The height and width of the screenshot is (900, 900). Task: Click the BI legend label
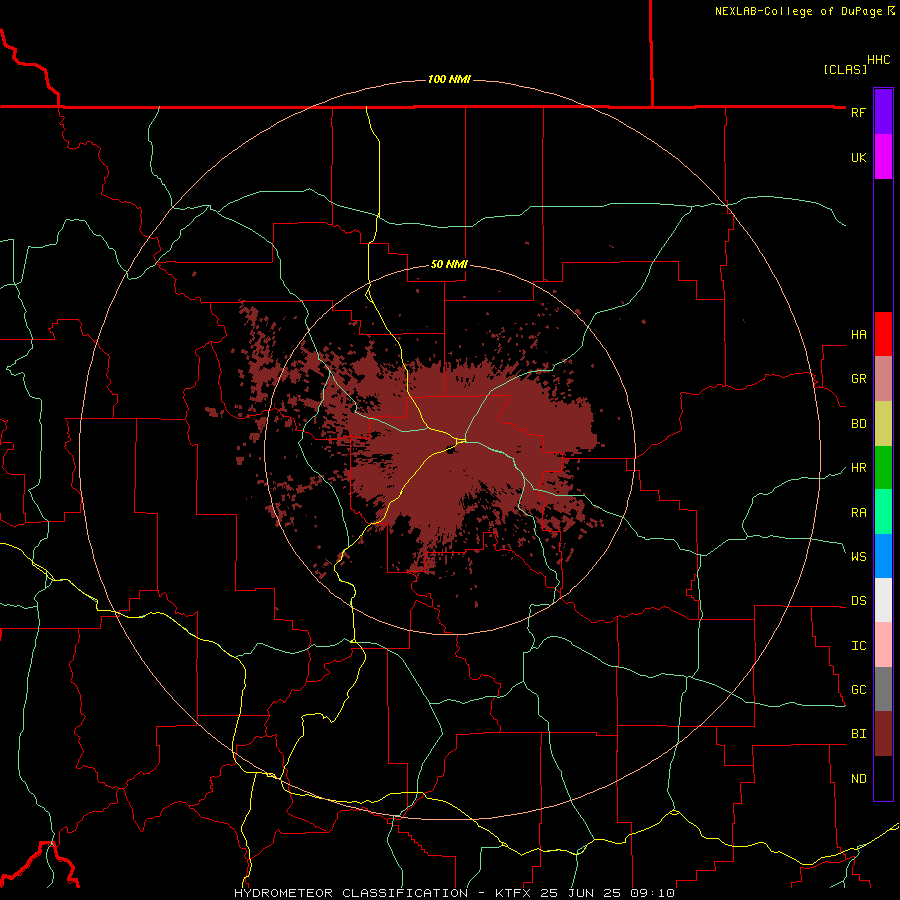[859, 734]
